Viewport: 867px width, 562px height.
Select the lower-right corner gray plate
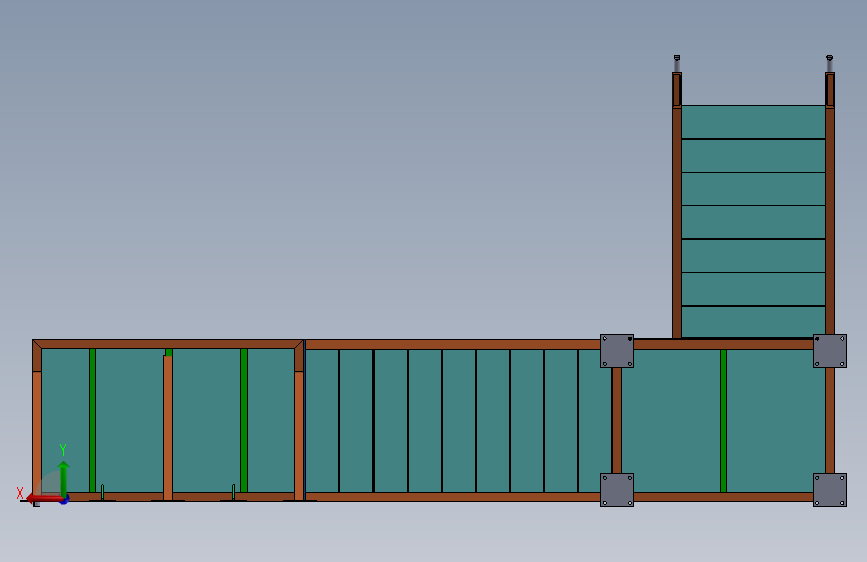tap(829, 490)
